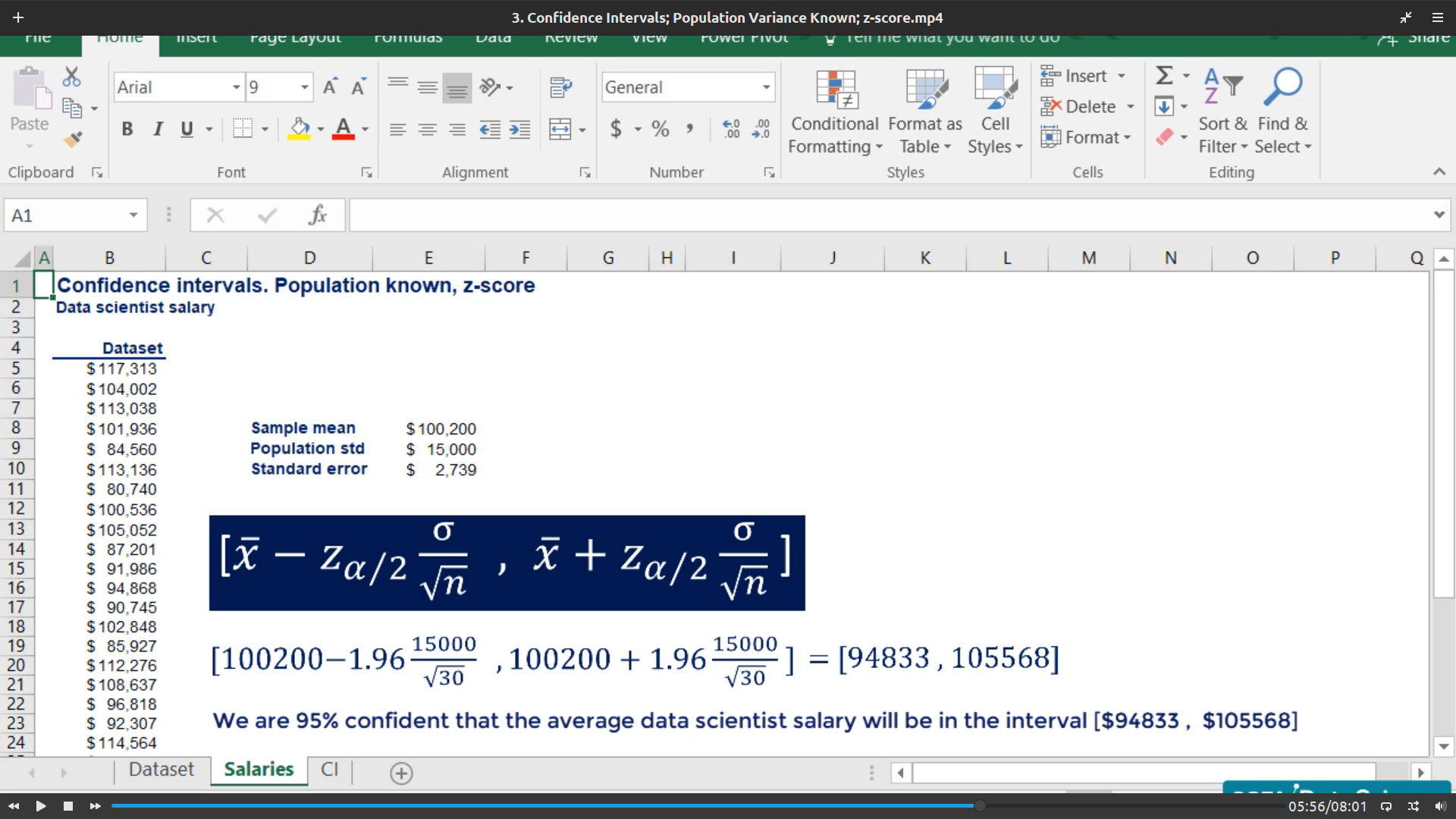Viewport: 1456px width, 819px height.
Task: Switch to the Dataset sheet tab
Action: pos(161,770)
